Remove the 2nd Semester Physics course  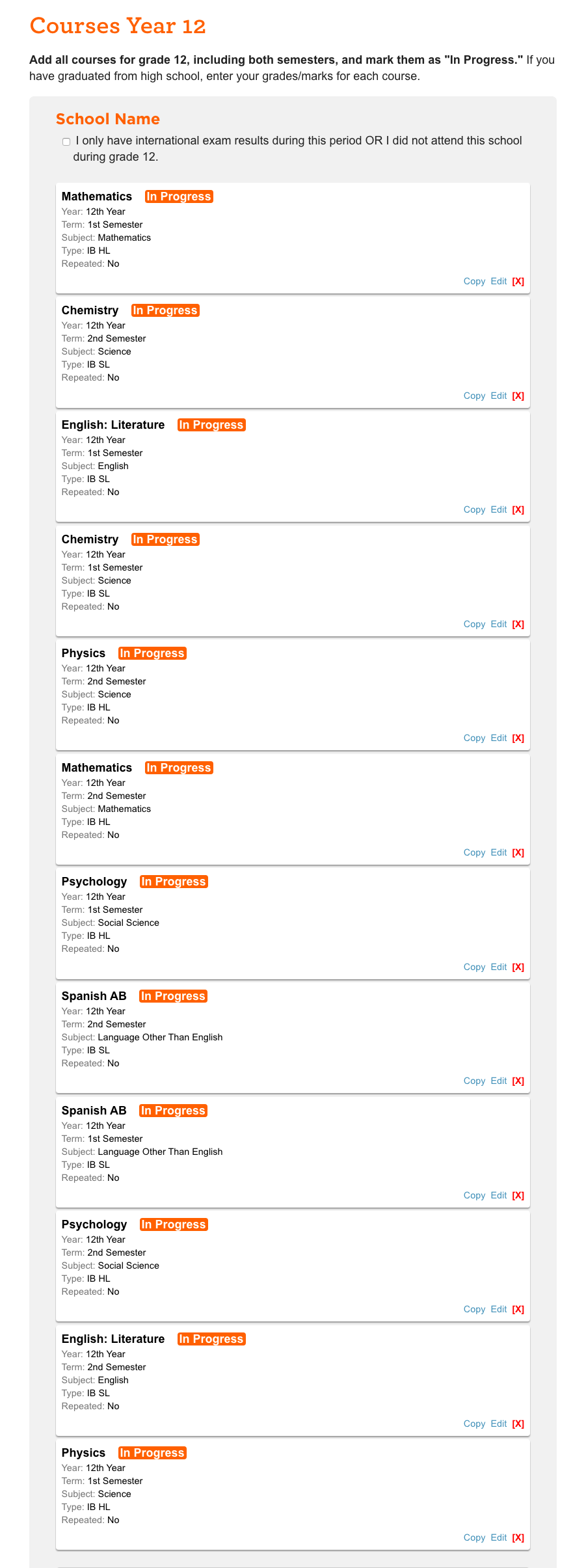click(518, 738)
